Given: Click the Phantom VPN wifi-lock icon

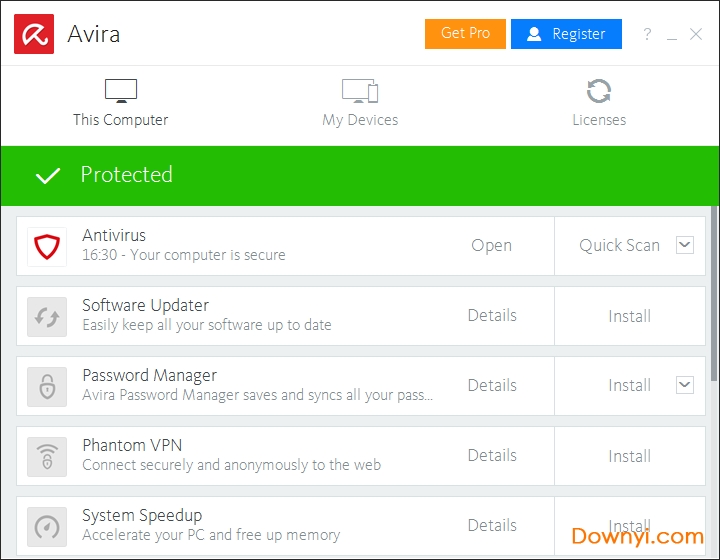Looking at the screenshot, I should pos(47,456).
